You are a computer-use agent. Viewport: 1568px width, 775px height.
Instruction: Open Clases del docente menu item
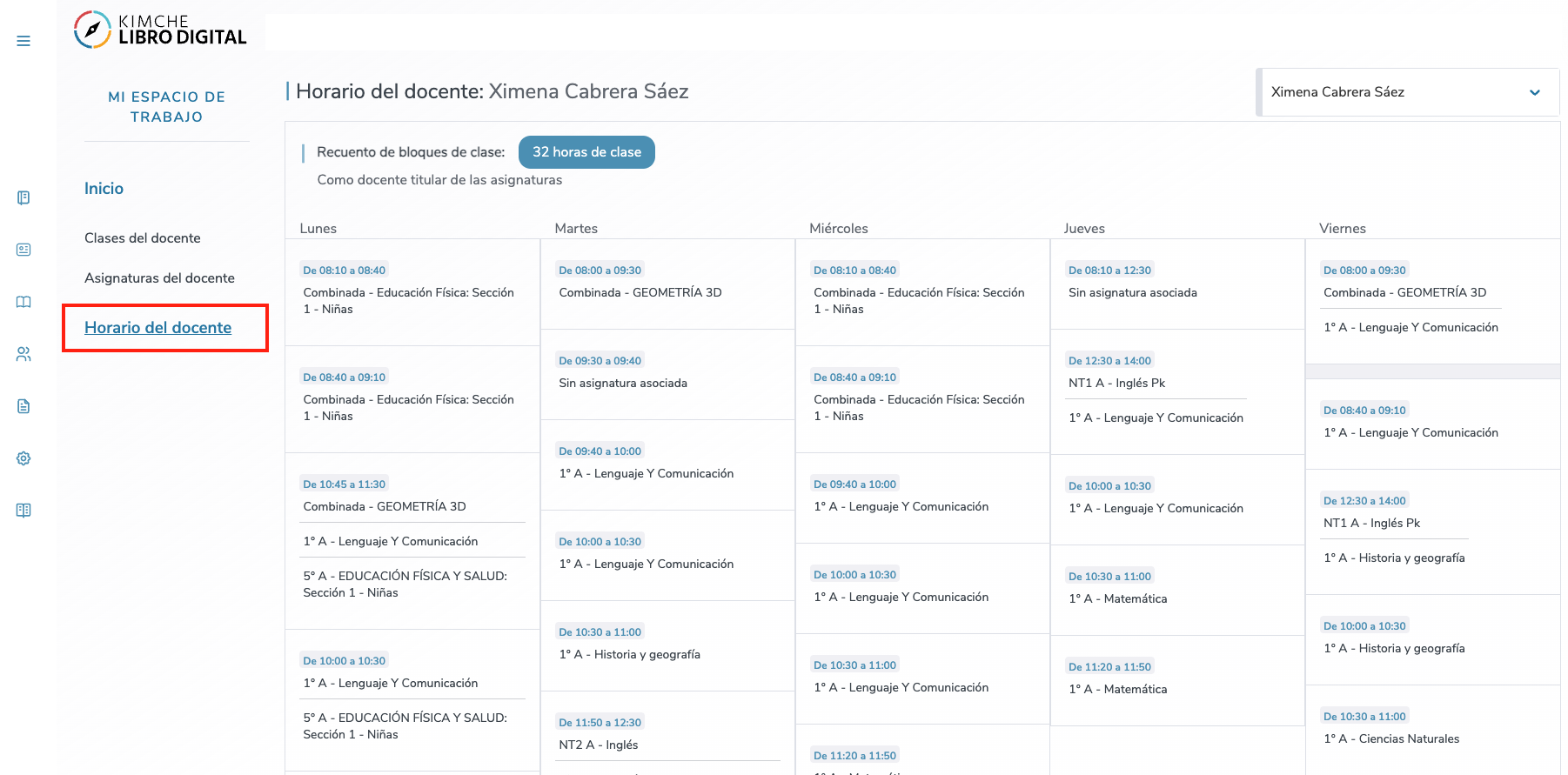tap(143, 238)
